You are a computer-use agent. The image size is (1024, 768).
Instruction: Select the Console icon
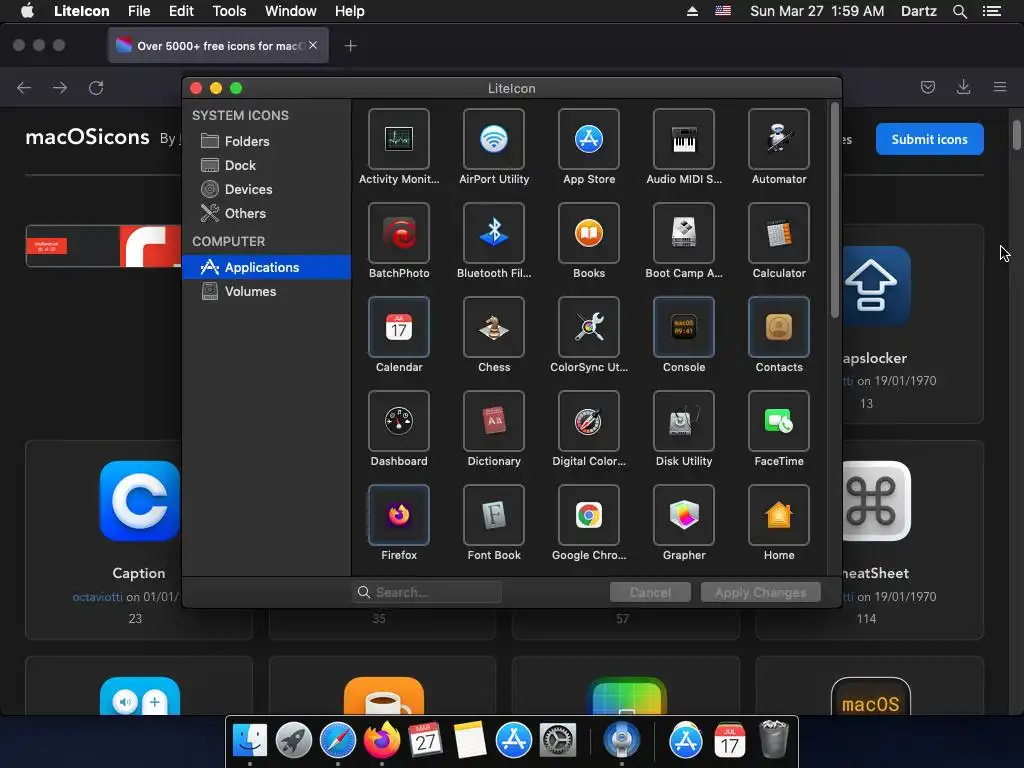[684, 327]
